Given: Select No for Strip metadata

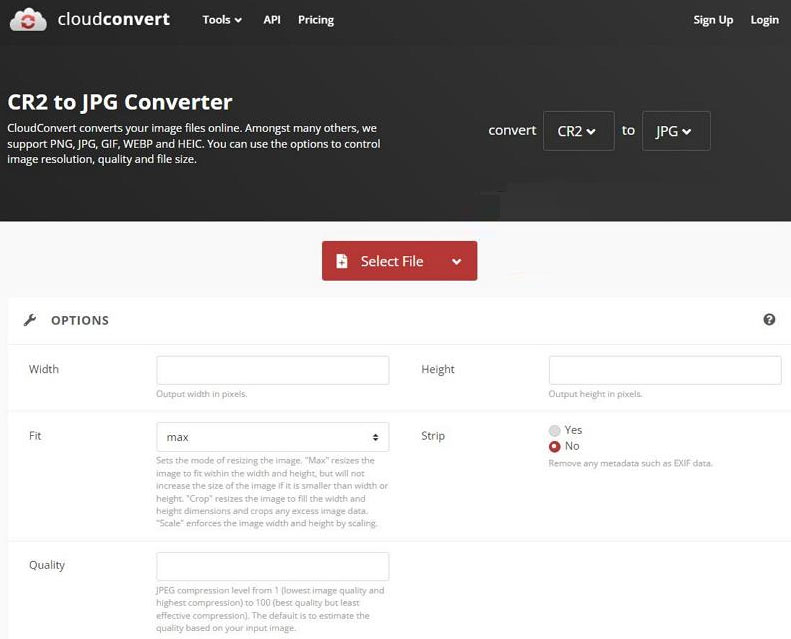Looking at the screenshot, I should [554, 446].
